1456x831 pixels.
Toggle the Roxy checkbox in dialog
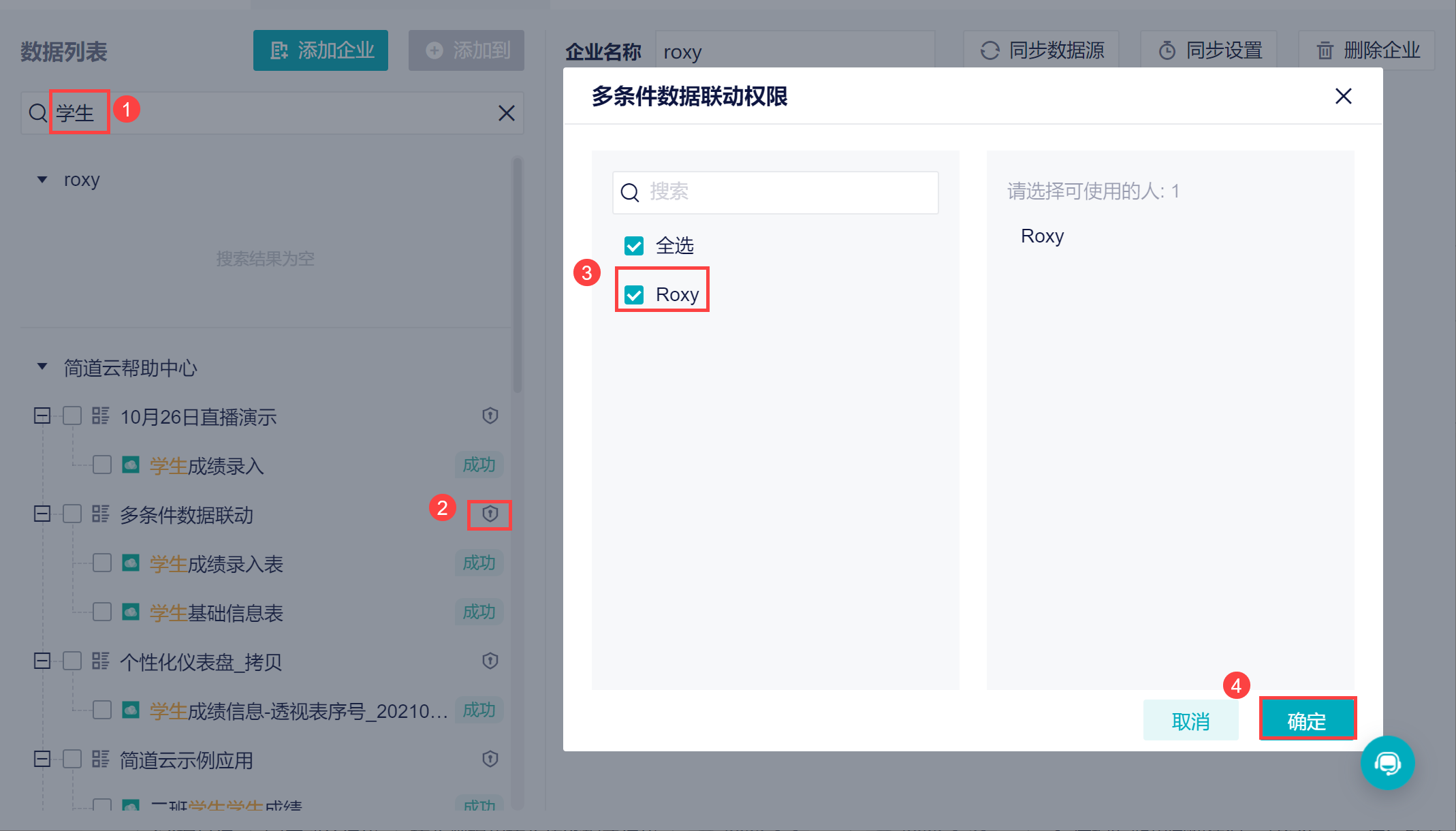[634, 295]
